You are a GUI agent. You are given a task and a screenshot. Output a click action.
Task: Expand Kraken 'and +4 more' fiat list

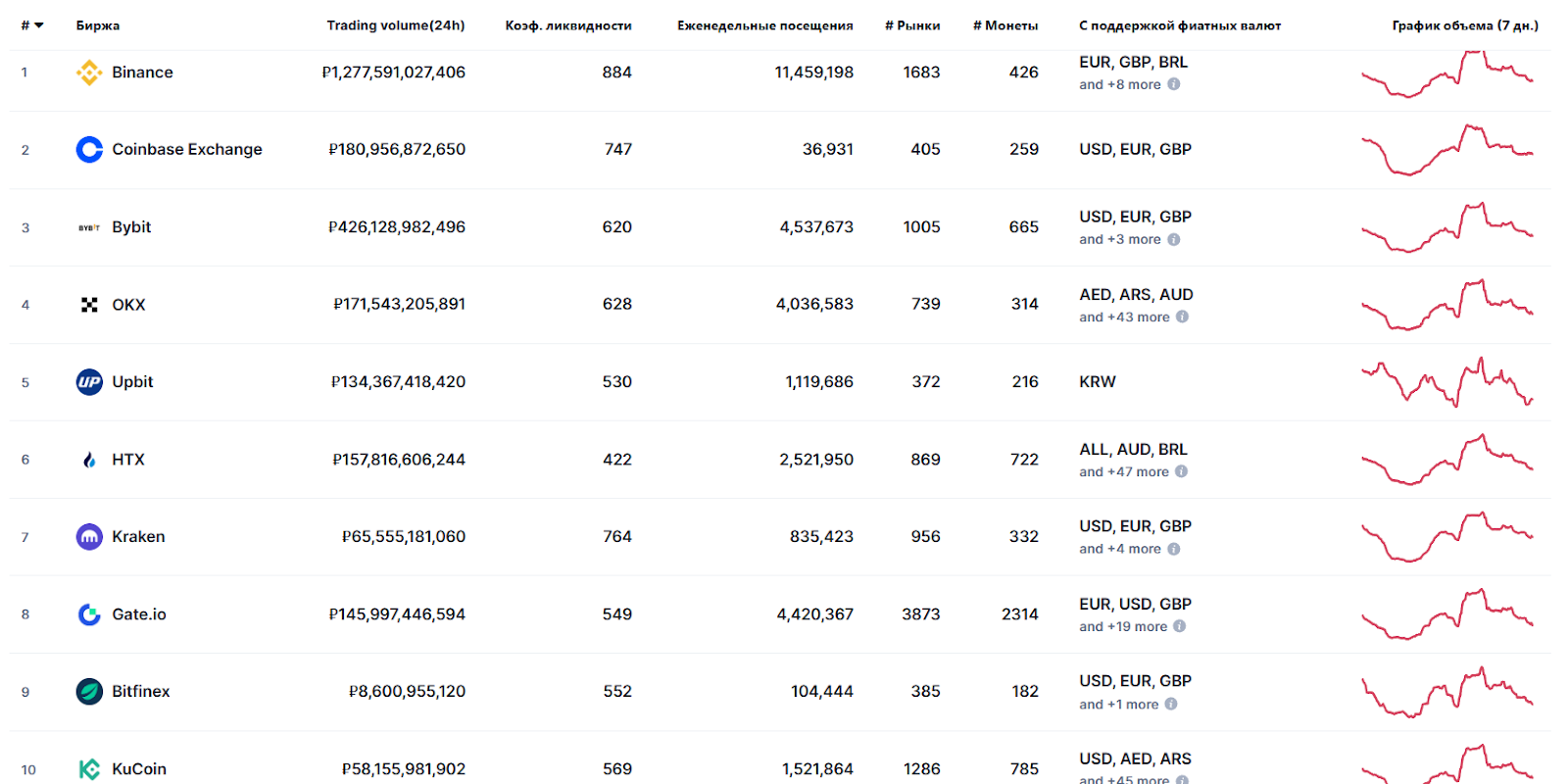pos(1120,549)
